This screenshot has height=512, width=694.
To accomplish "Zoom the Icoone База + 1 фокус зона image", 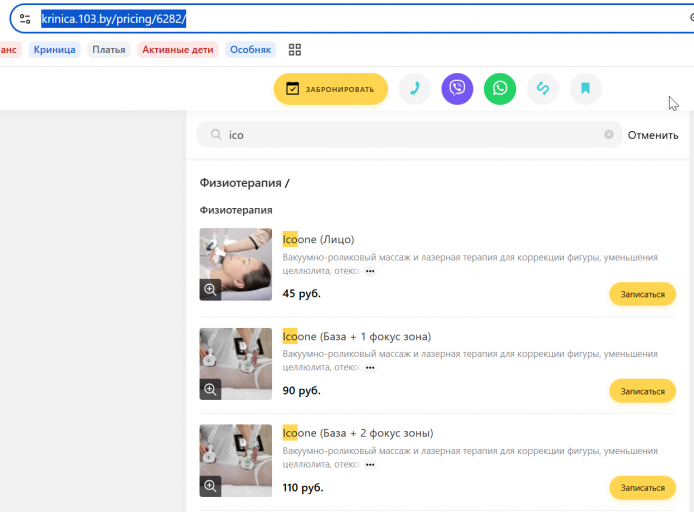I will (x=210, y=389).
